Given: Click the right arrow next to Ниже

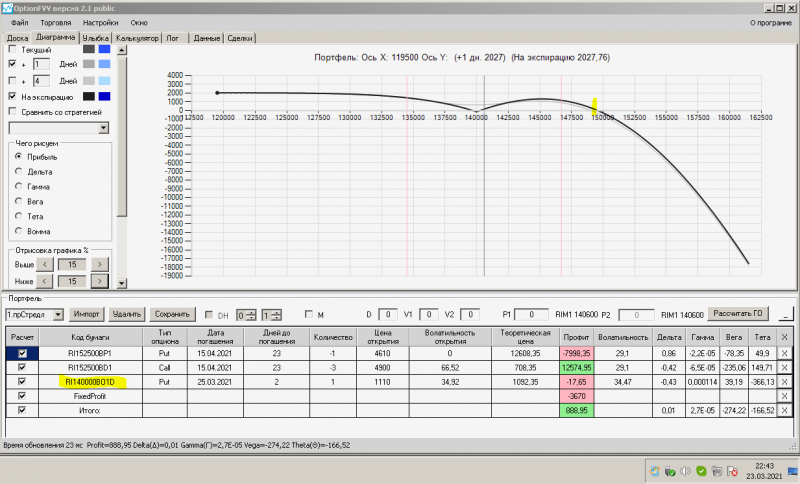Looking at the screenshot, I should [99, 281].
